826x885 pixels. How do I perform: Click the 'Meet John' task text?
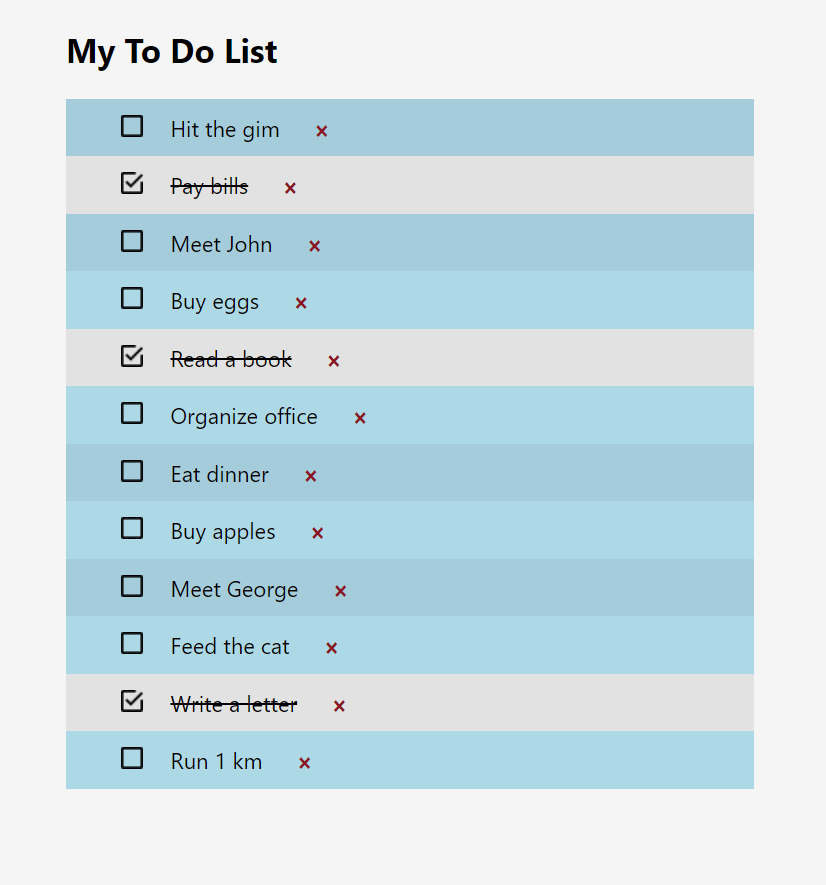click(221, 245)
